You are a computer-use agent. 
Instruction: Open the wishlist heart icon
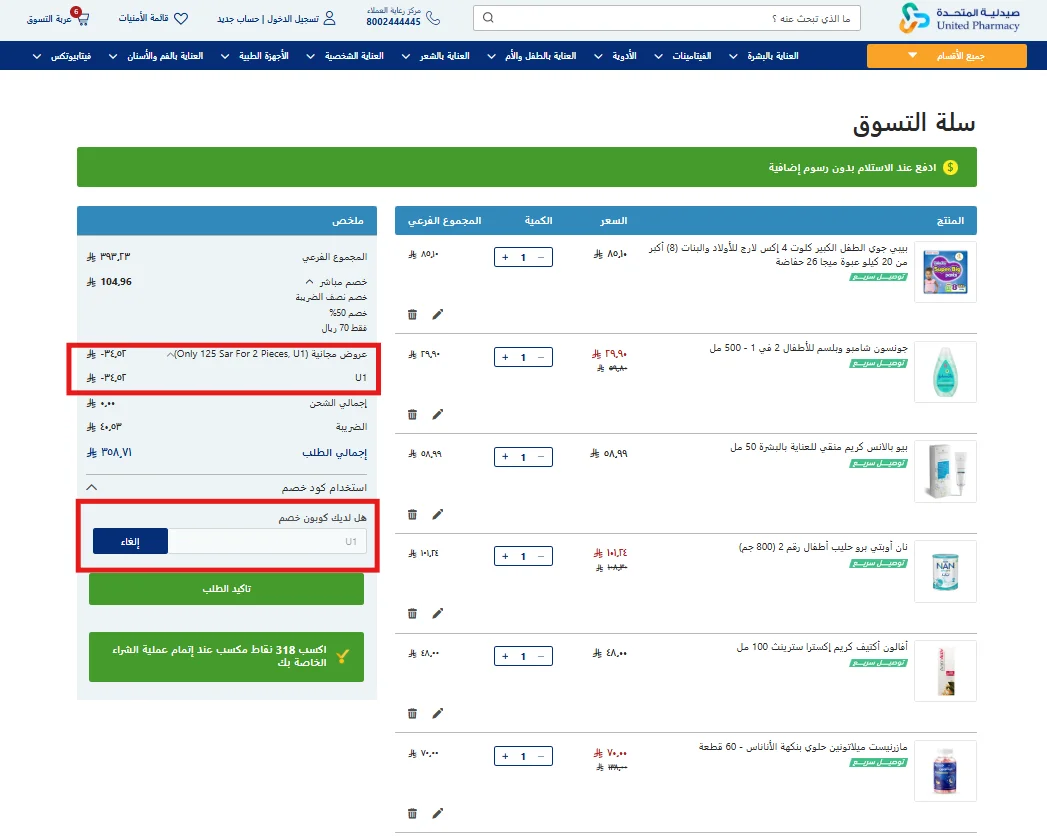(180, 19)
